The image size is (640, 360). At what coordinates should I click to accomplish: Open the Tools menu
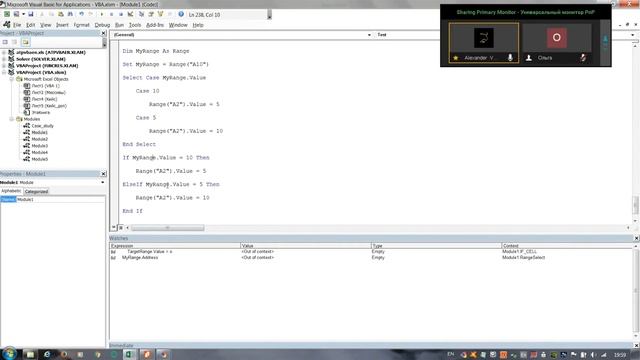pyautogui.click(x=135, y=25)
